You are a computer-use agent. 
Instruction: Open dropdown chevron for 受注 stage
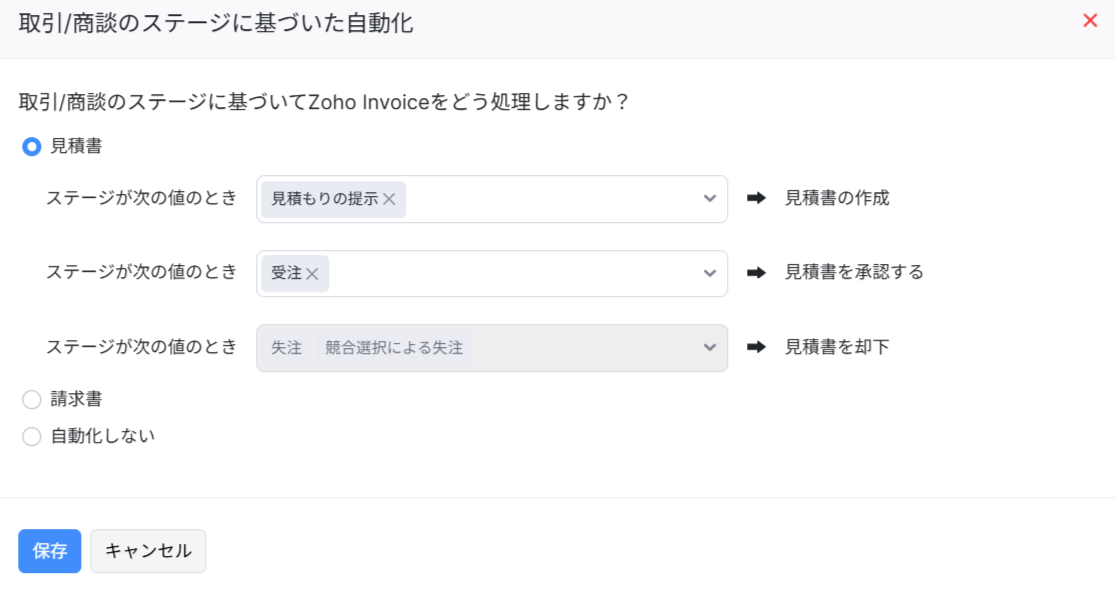point(709,272)
